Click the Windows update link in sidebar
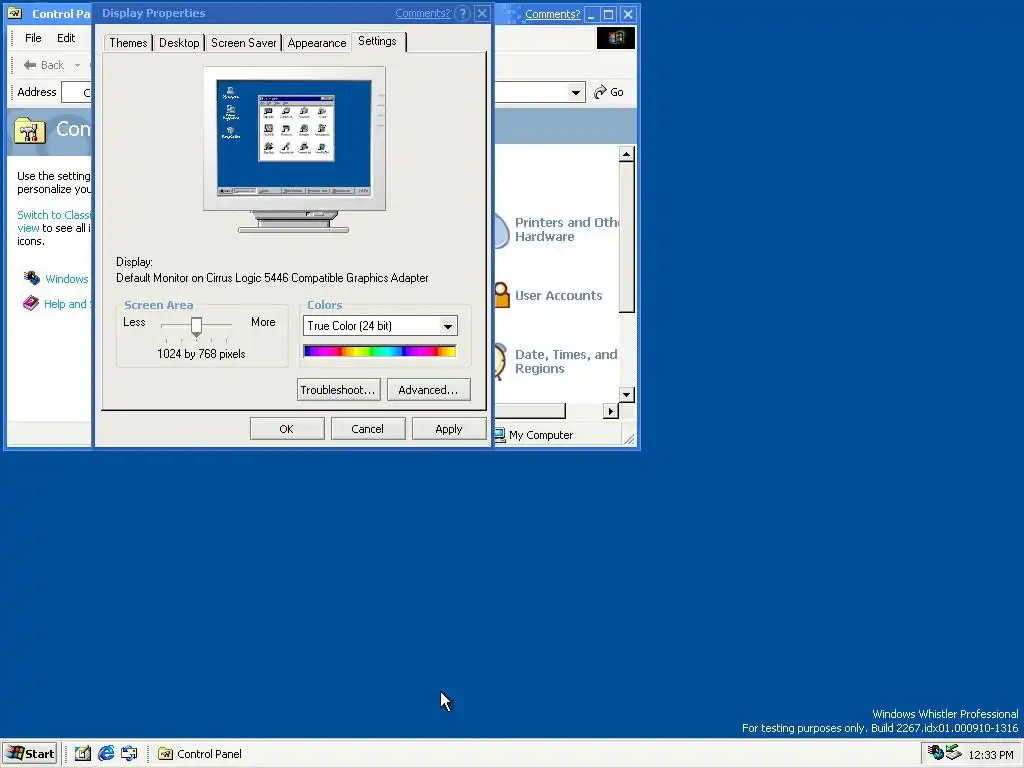Viewport: 1024px width, 768px height. point(67,279)
